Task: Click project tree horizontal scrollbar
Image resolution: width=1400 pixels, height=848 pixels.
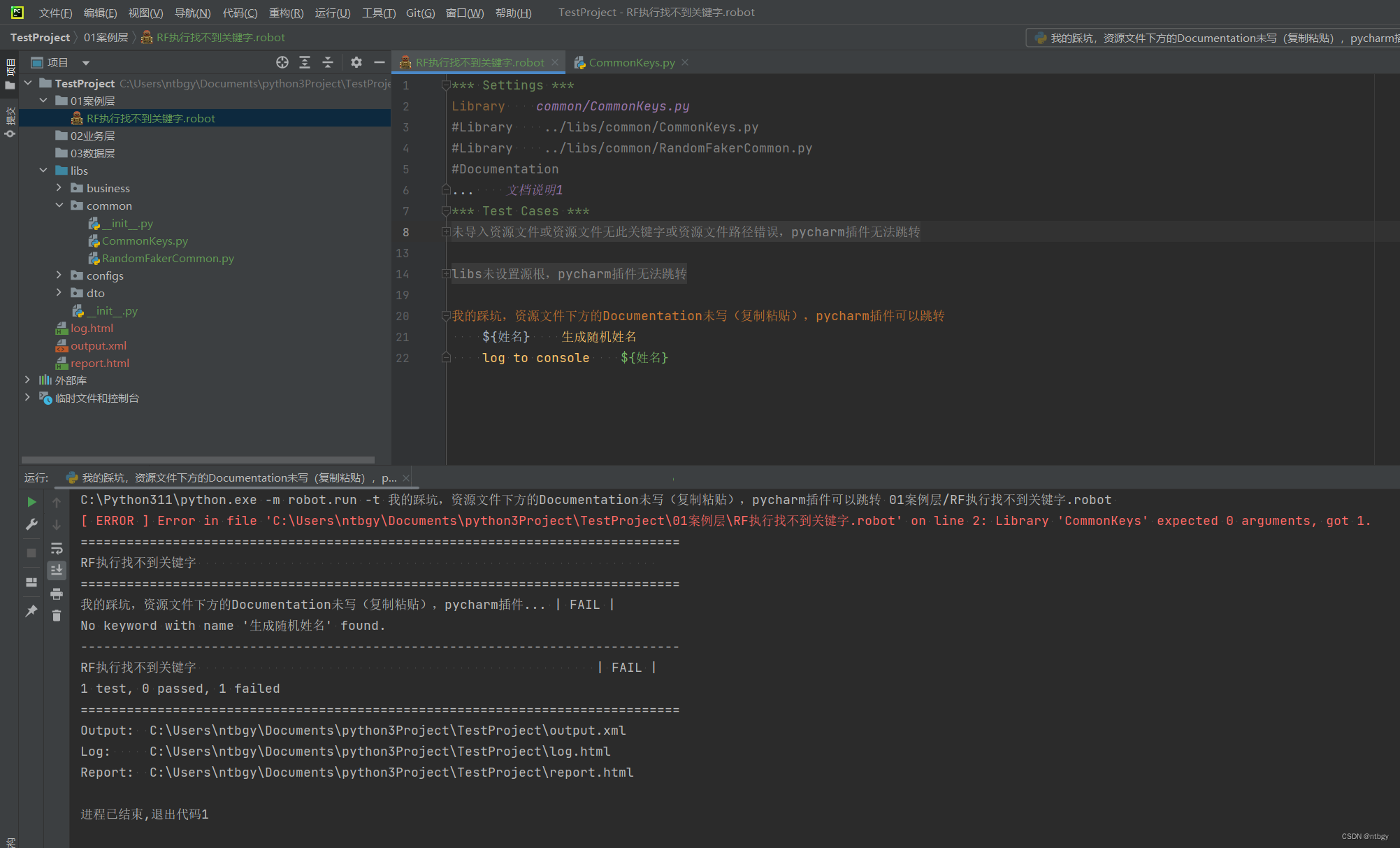Action: [x=198, y=460]
